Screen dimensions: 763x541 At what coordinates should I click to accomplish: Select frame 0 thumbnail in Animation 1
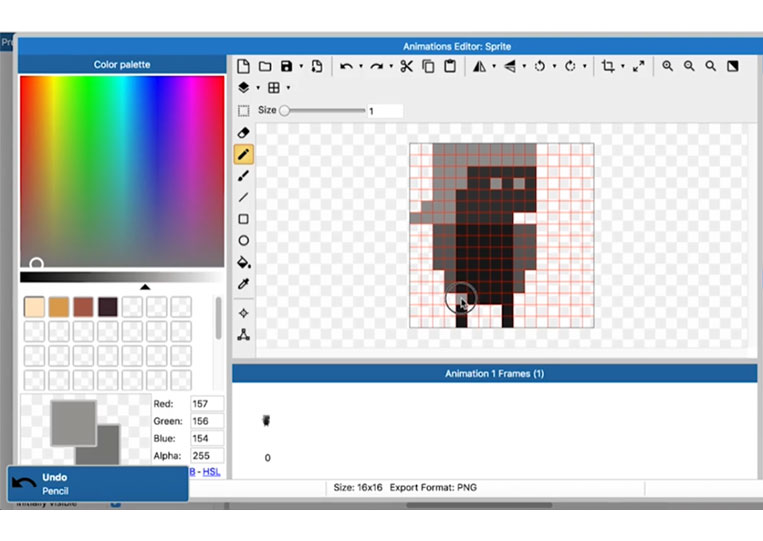(x=267, y=420)
